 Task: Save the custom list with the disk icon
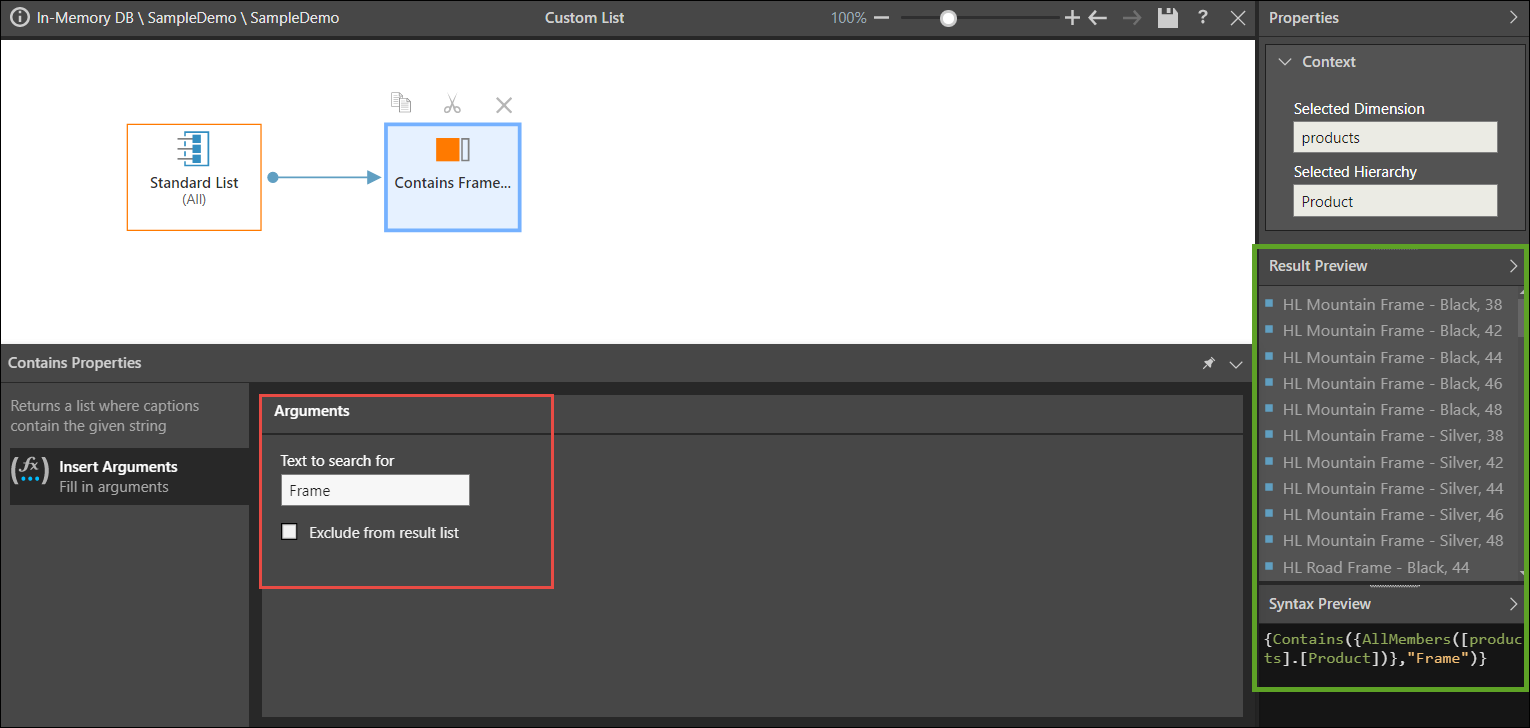[1167, 18]
